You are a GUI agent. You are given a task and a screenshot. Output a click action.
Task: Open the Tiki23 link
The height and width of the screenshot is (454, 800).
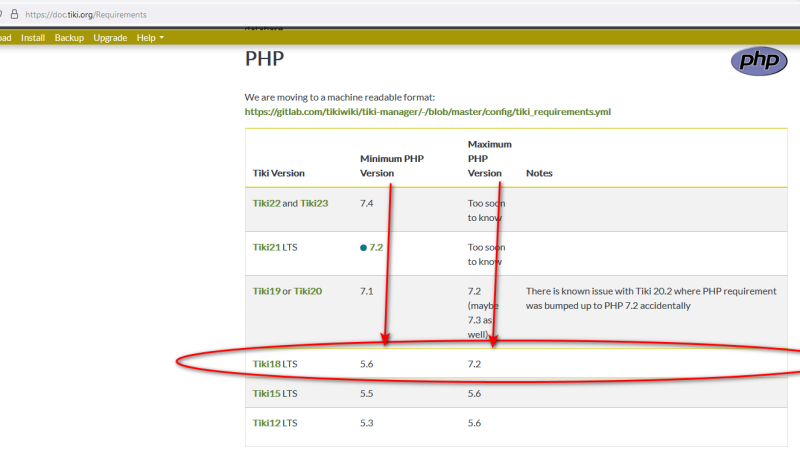click(314, 203)
